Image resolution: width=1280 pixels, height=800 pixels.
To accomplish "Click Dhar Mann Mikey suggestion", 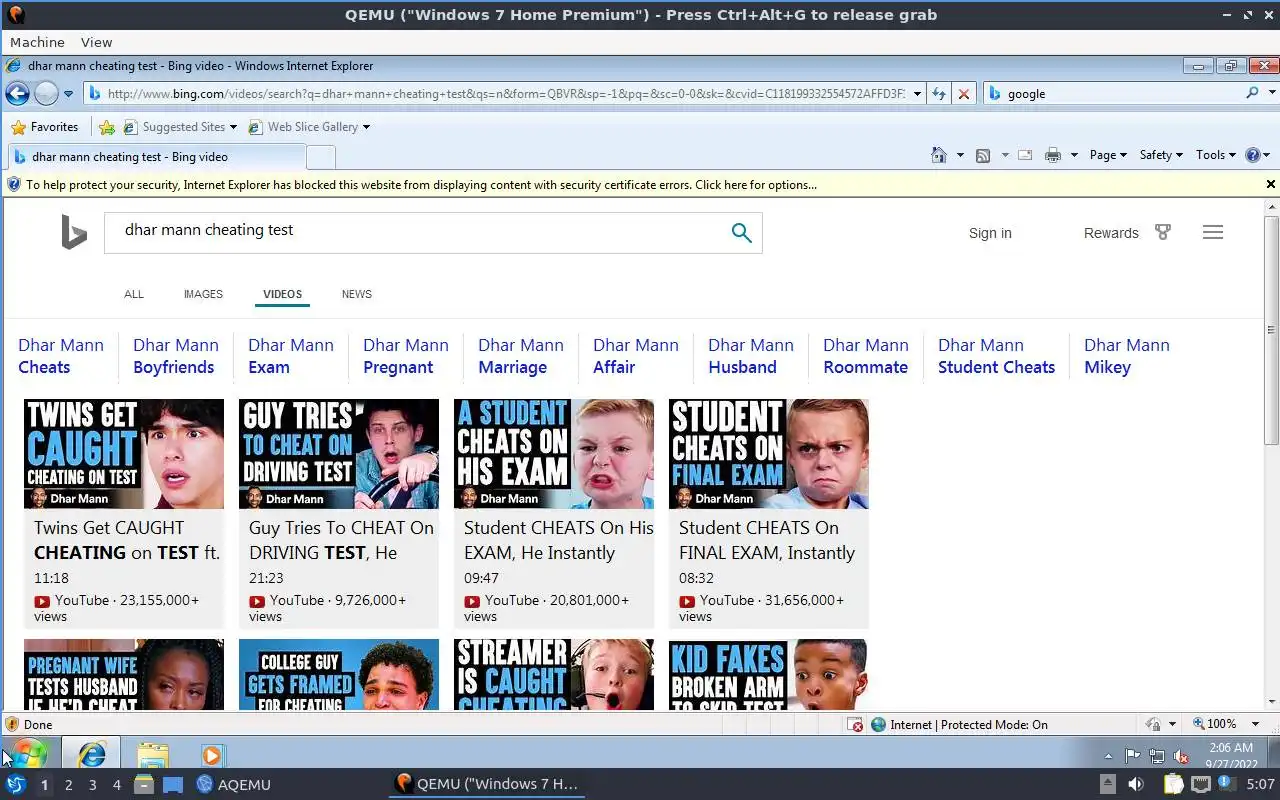I will (x=1127, y=356).
